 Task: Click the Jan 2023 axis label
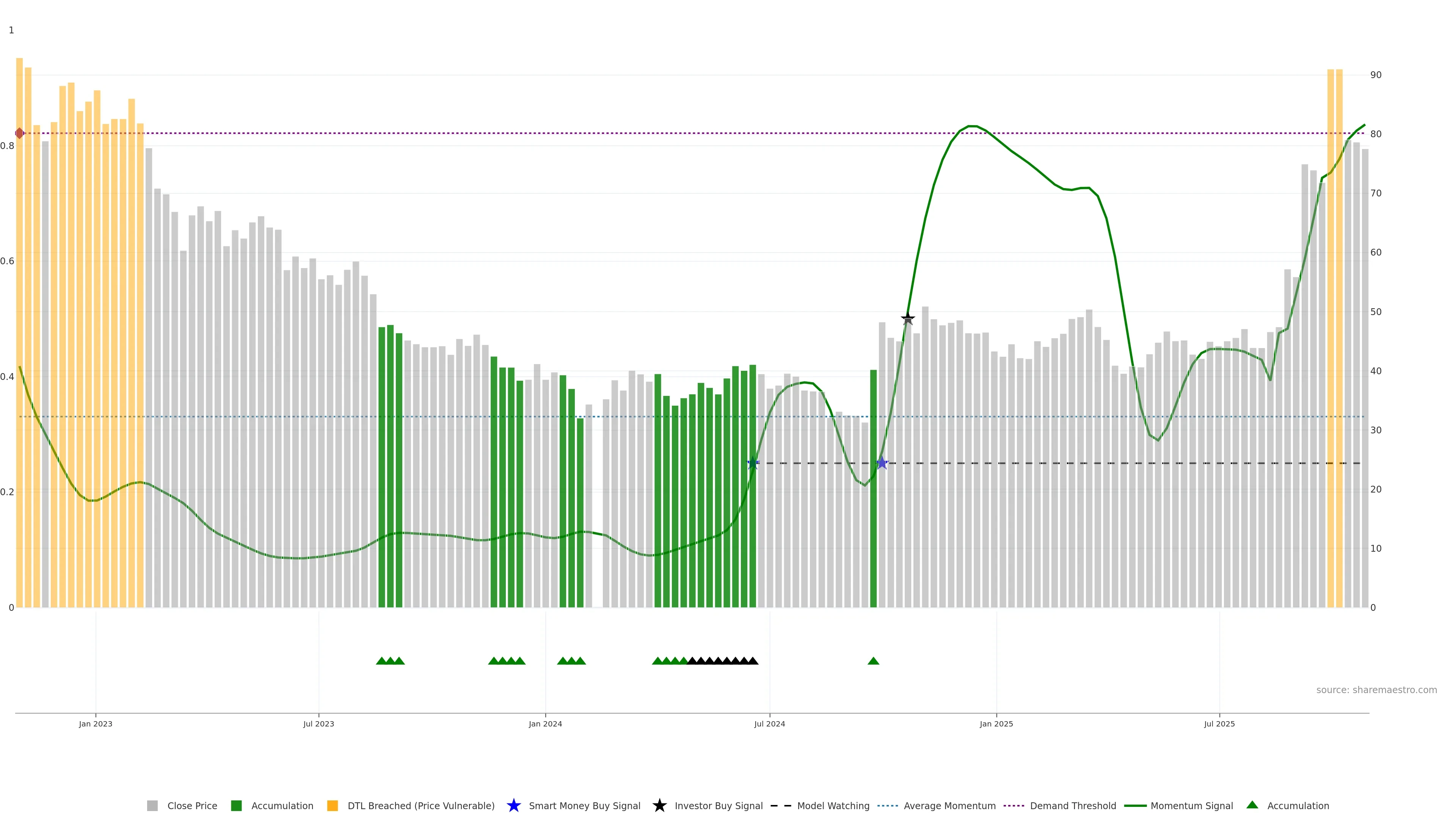(96, 723)
